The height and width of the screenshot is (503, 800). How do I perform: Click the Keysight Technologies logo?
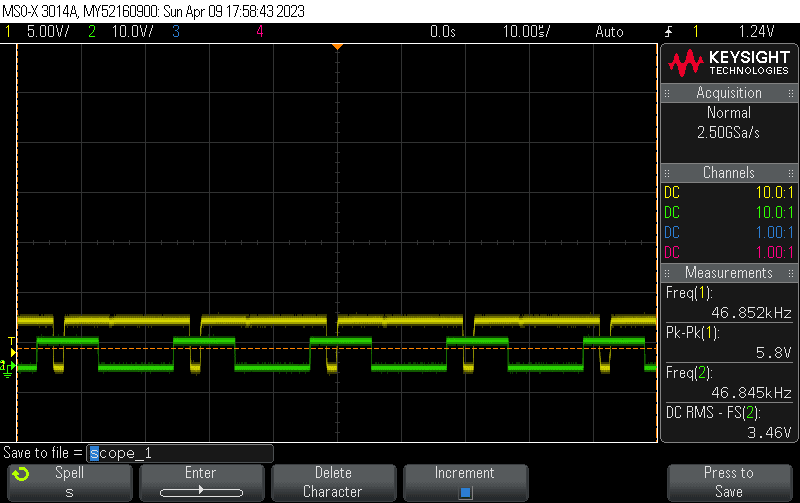coord(728,63)
